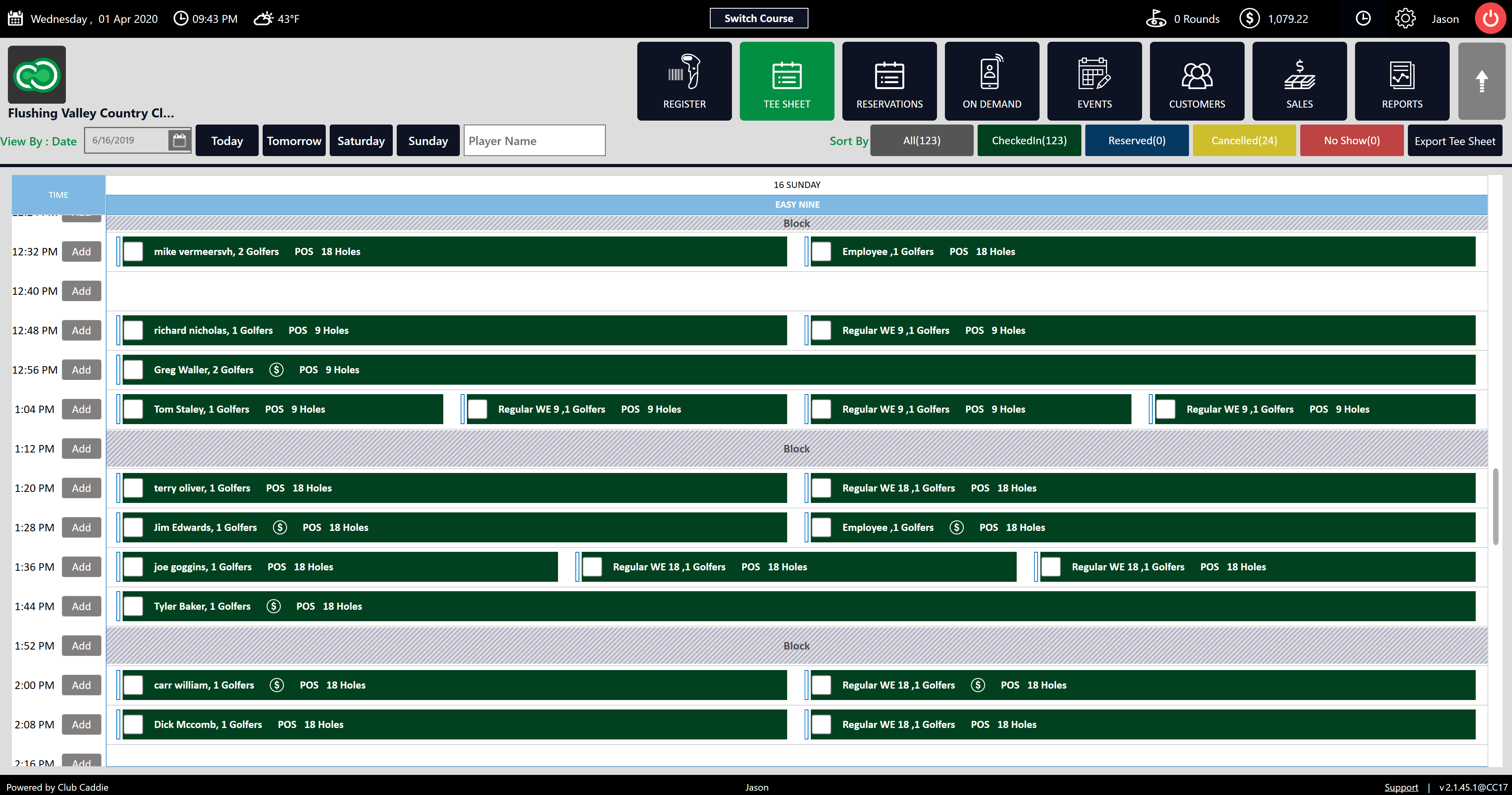The height and width of the screenshot is (795, 1512).
Task: Click dollar icon on 1:28 PM Employee booking
Action: click(x=956, y=527)
